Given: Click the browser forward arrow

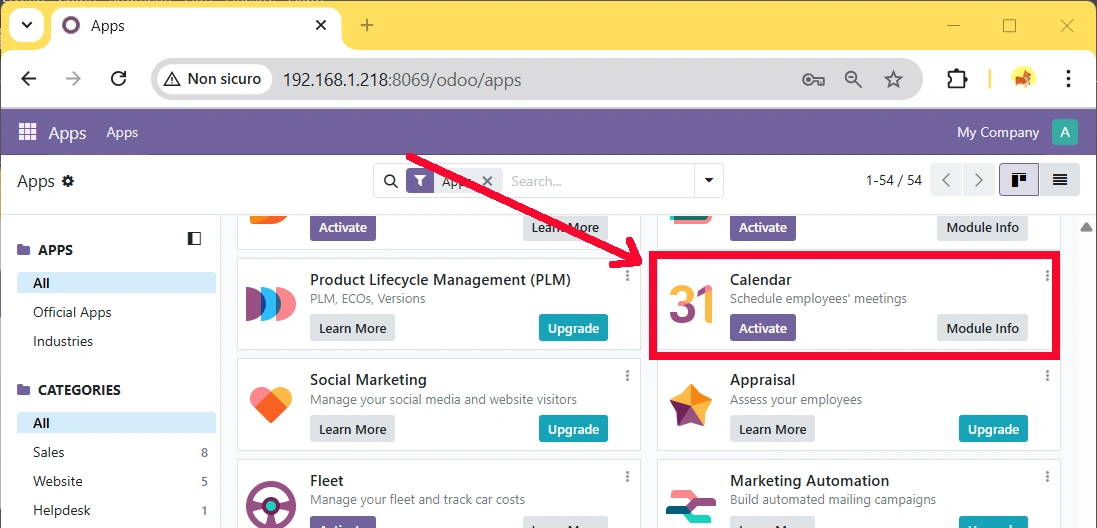Looking at the screenshot, I should point(73,79).
